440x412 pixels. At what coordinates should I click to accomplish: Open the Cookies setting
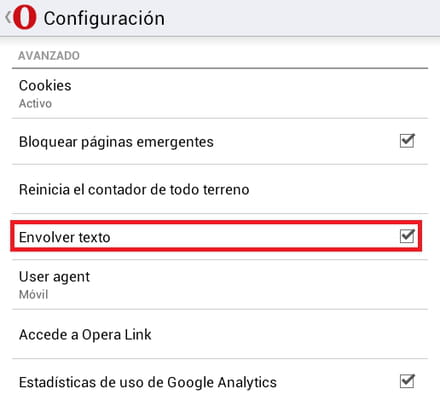[x=220, y=94]
